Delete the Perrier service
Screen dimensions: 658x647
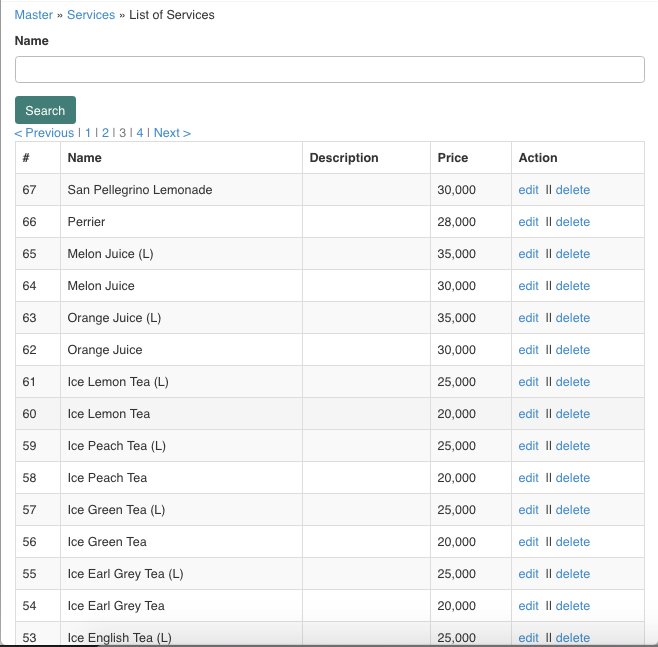[x=573, y=222]
